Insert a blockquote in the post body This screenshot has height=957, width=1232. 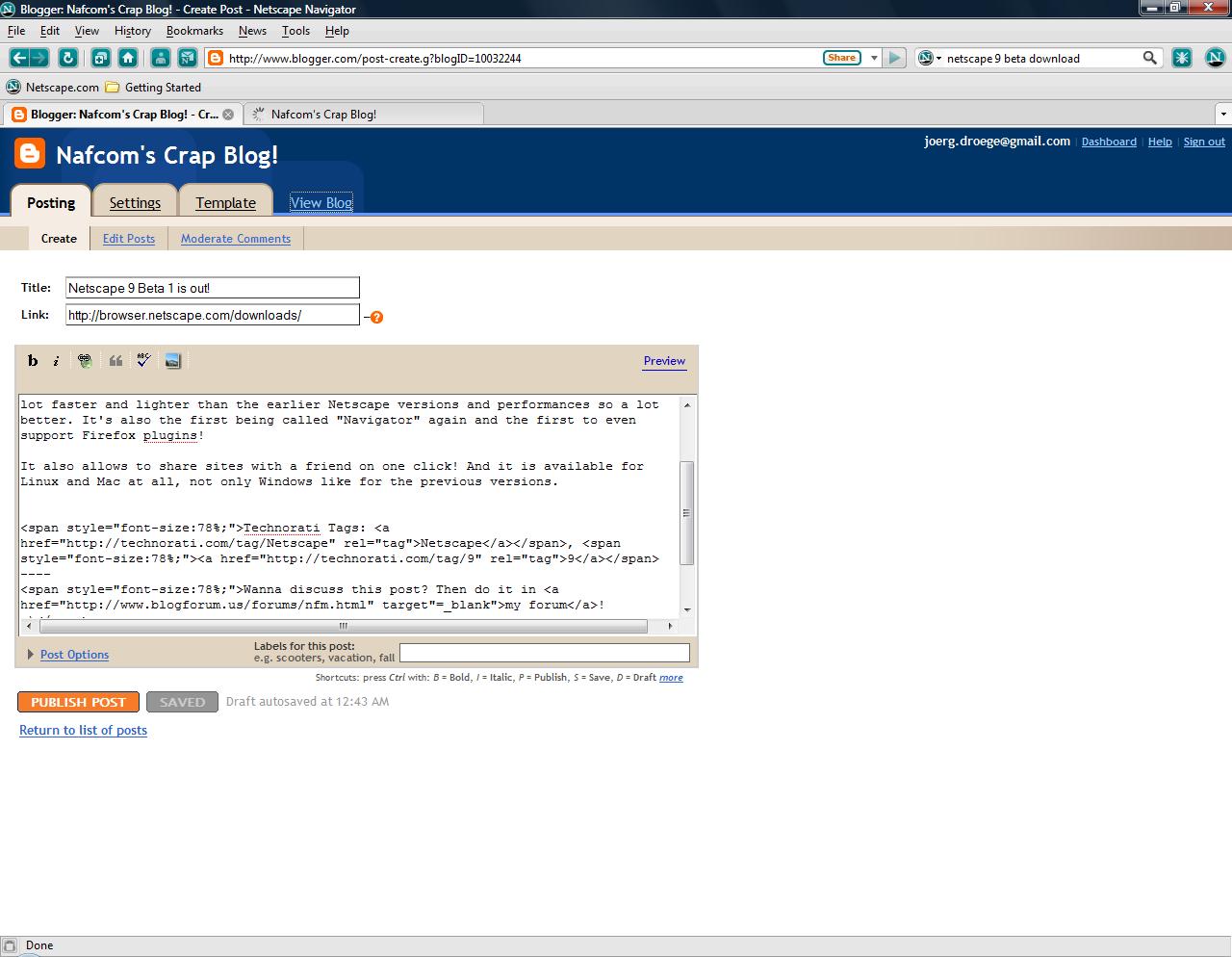[x=115, y=360]
